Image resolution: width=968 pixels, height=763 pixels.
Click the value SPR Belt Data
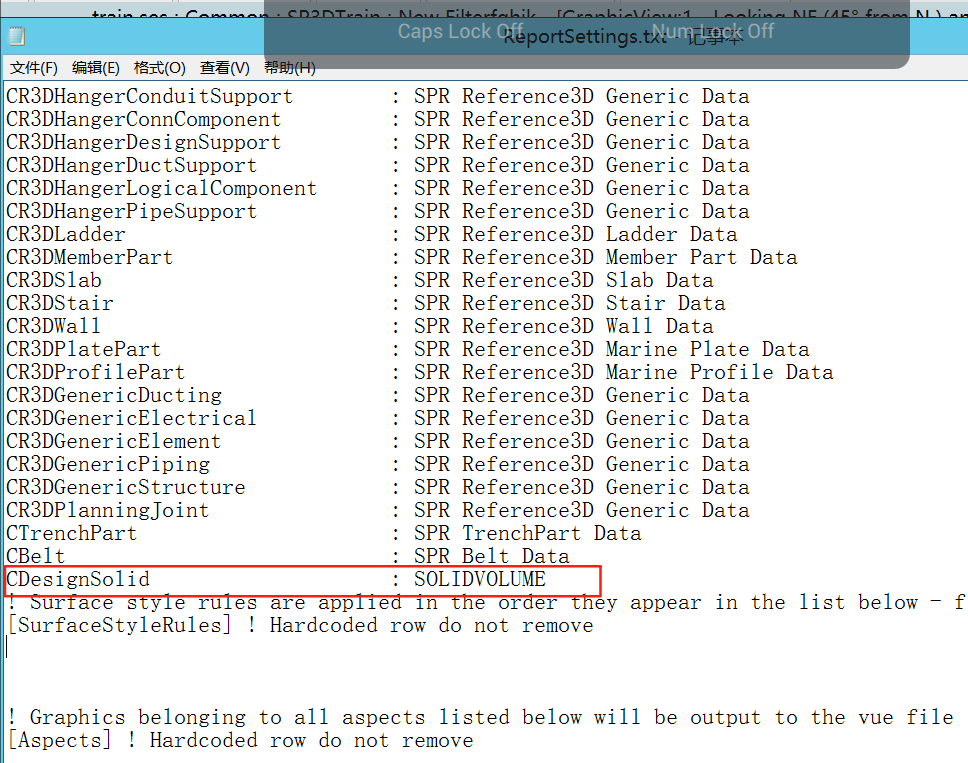491,556
